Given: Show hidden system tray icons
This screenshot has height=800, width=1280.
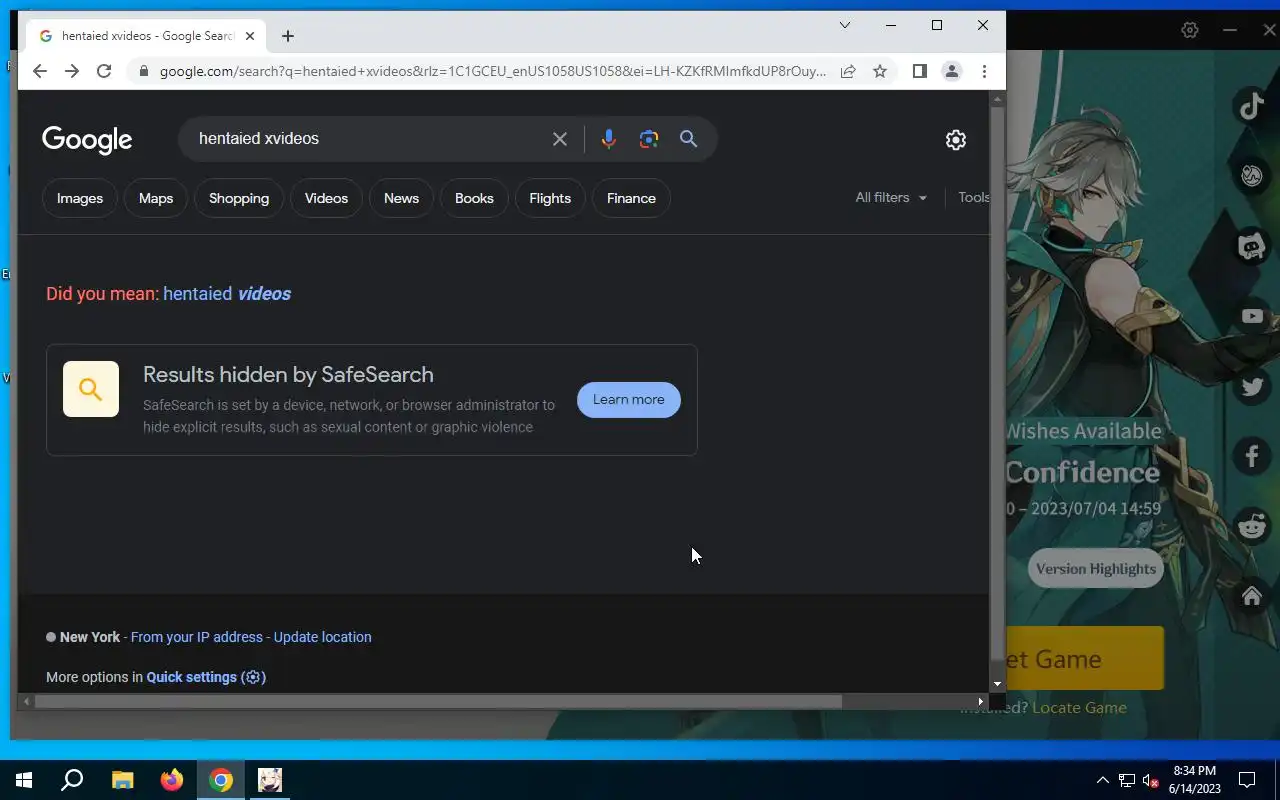Looking at the screenshot, I should coord(1103,780).
